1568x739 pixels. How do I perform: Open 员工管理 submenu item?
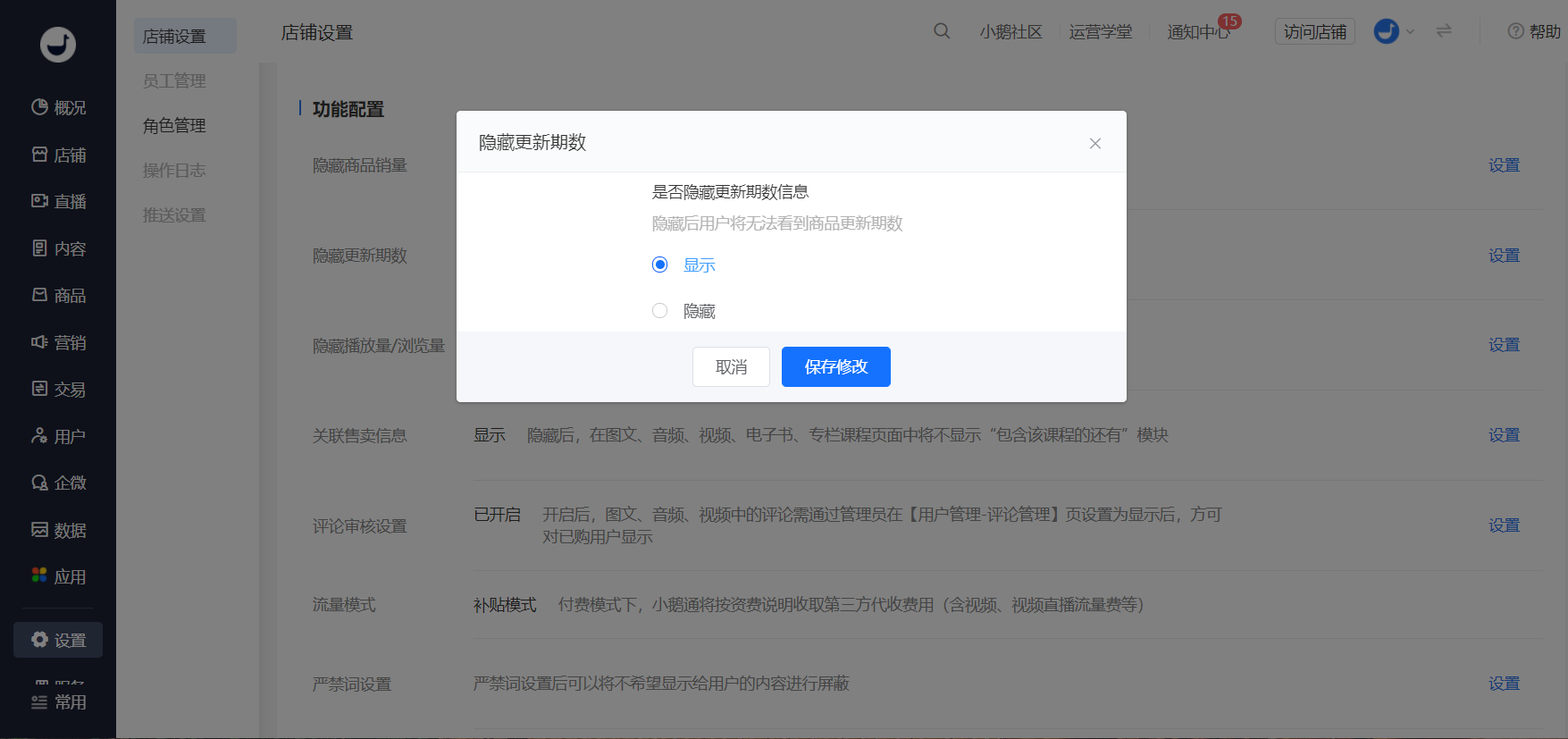174,80
